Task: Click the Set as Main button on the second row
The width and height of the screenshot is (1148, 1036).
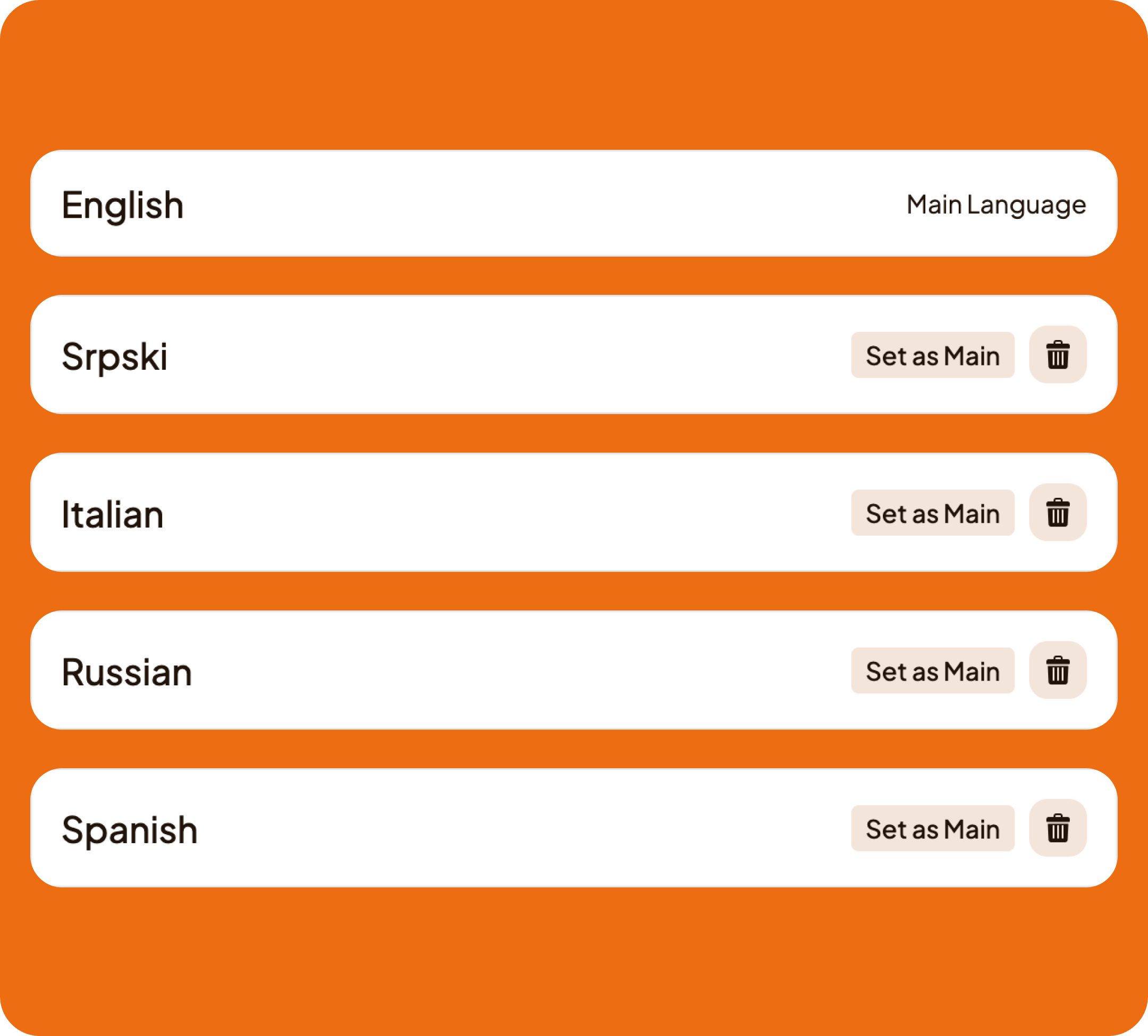Action: pyautogui.click(x=933, y=356)
